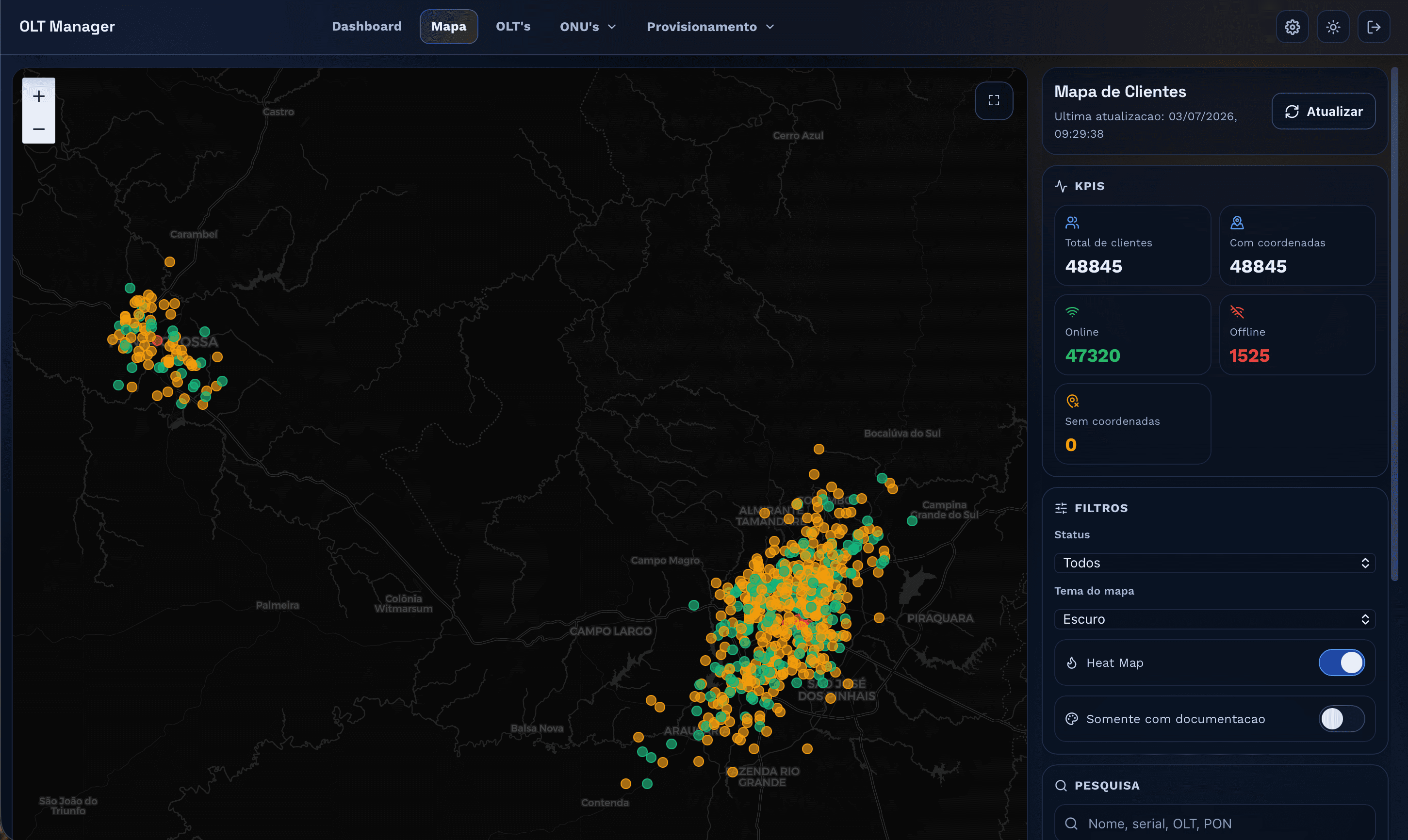Toggle light theme with the sun icon
This screenshot has height=840, width=1408.
[1333, 27]
